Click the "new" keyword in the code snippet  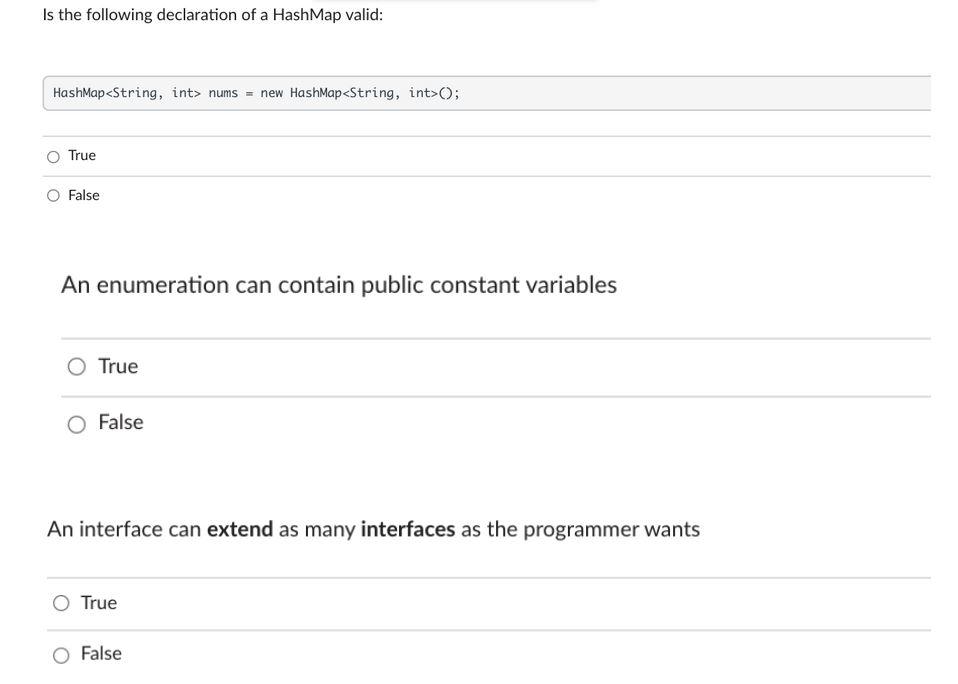point(271,93)
